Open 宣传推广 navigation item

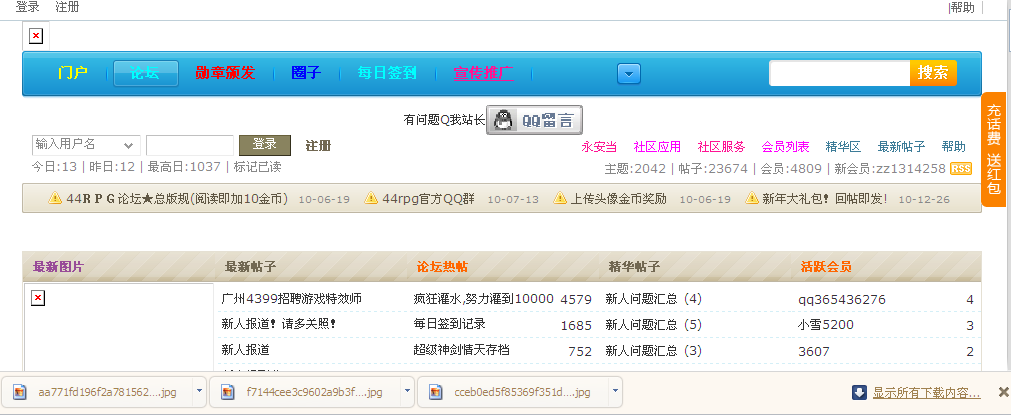click(x=484, y=73)
